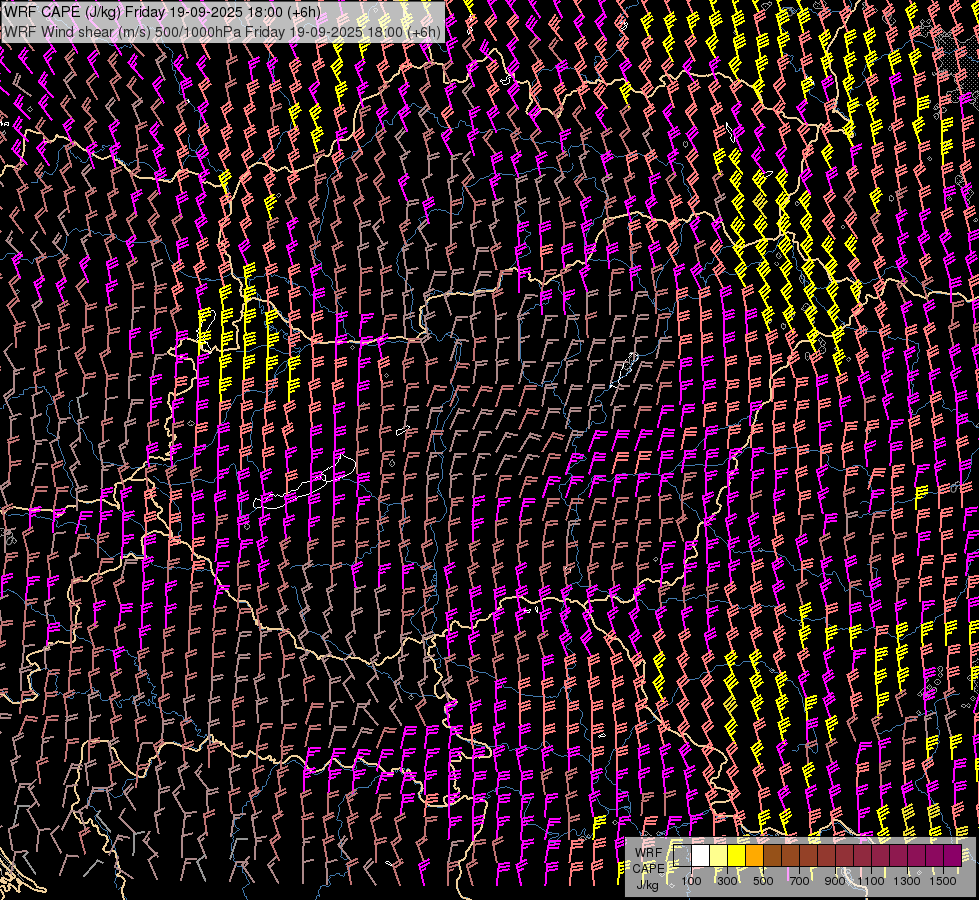Click the rightmost purple legend swatch
The image size is (979, 900).
click(x=953, y=856)
